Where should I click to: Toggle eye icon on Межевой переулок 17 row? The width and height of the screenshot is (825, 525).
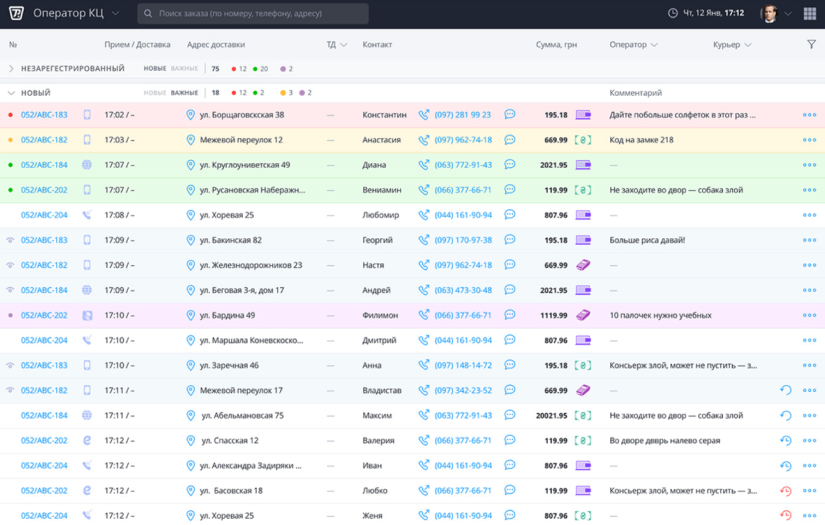coord(10,390)
